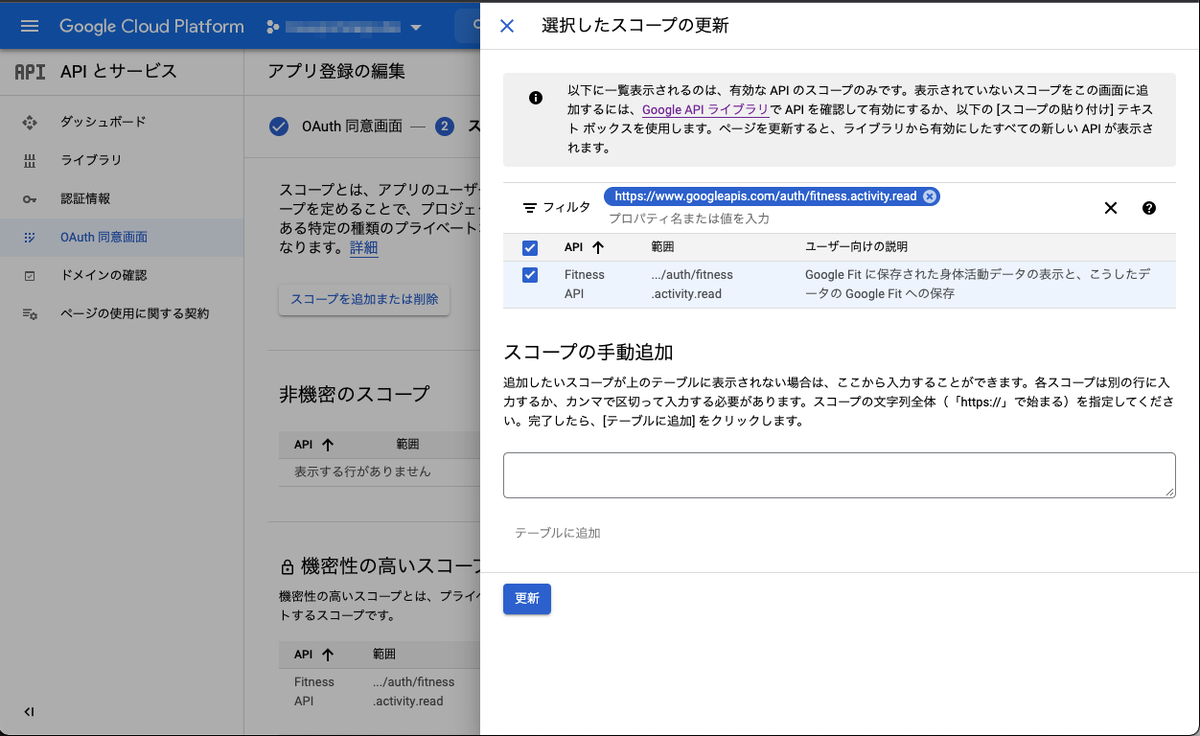Open the hamburger navigation menu
The image size is (1200, 736).
click(29, 26)
